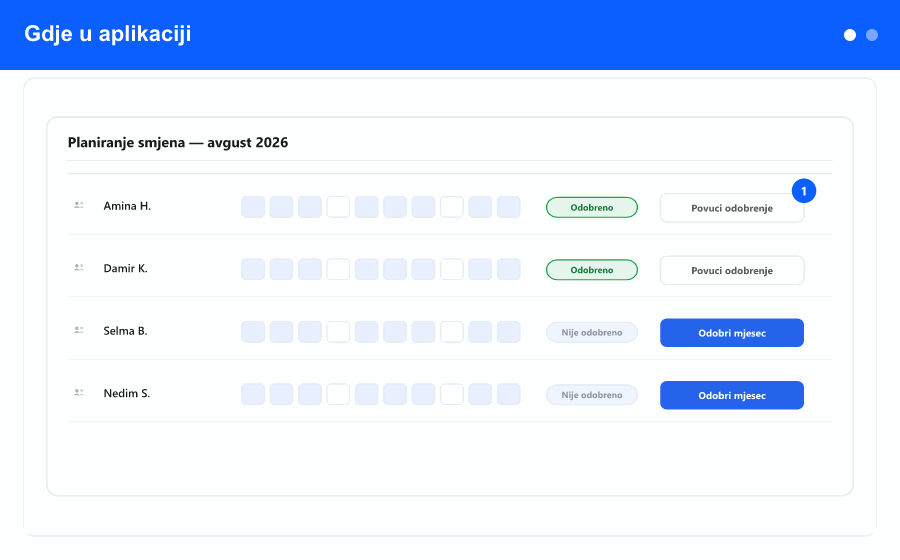This screenshot has width=900, height=560.
Task: Click the Odobreno badge for Damir K.
Action: click(592, 270)
